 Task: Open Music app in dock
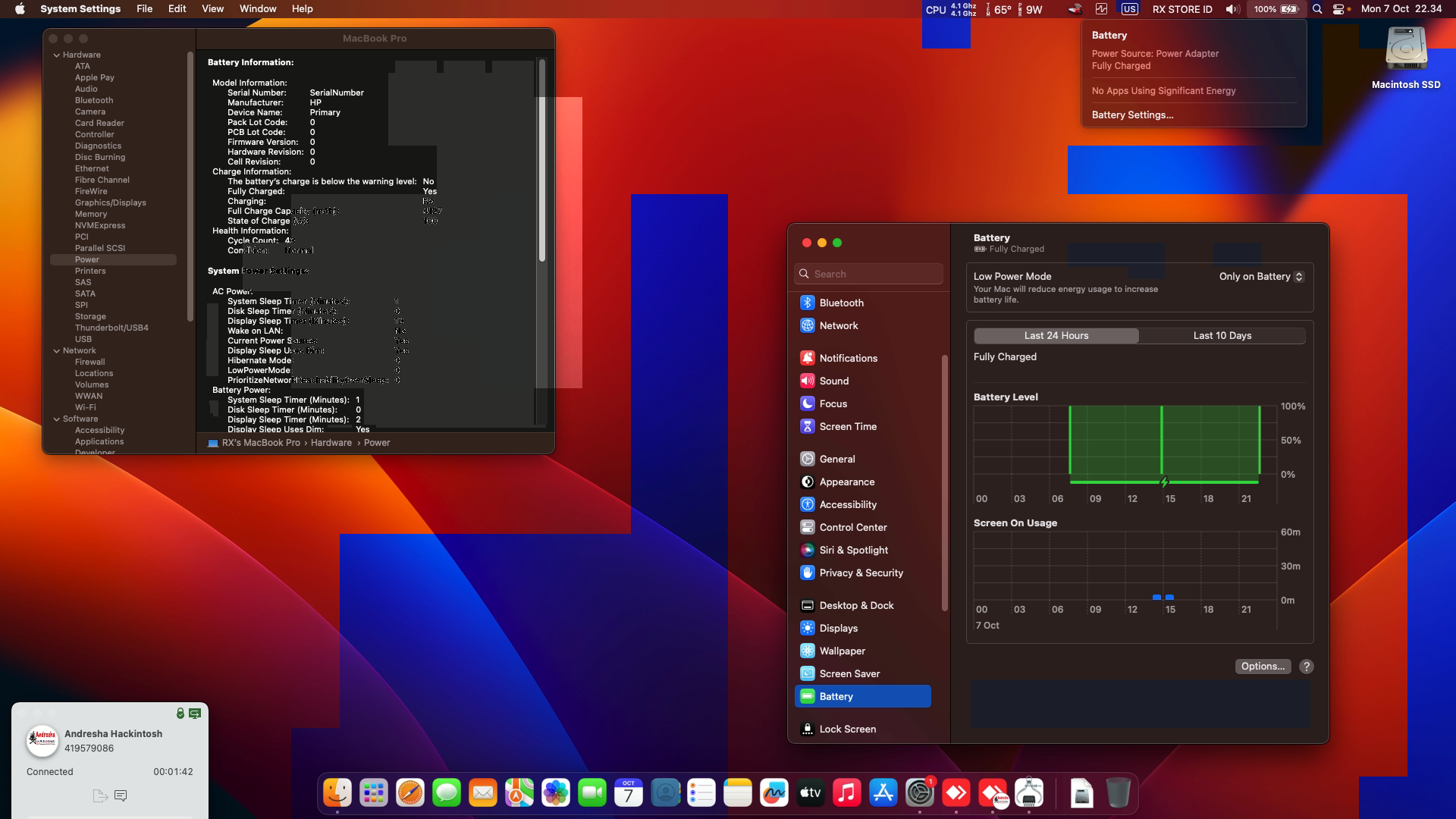coord(847,793)
